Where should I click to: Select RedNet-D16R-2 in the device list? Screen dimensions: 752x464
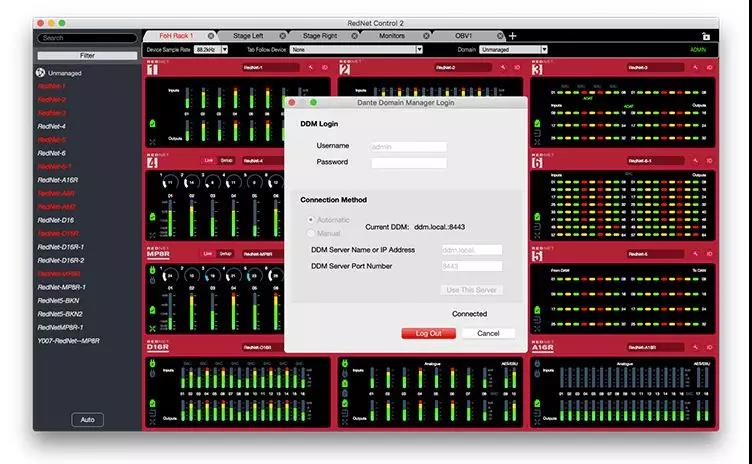[61, 261]
